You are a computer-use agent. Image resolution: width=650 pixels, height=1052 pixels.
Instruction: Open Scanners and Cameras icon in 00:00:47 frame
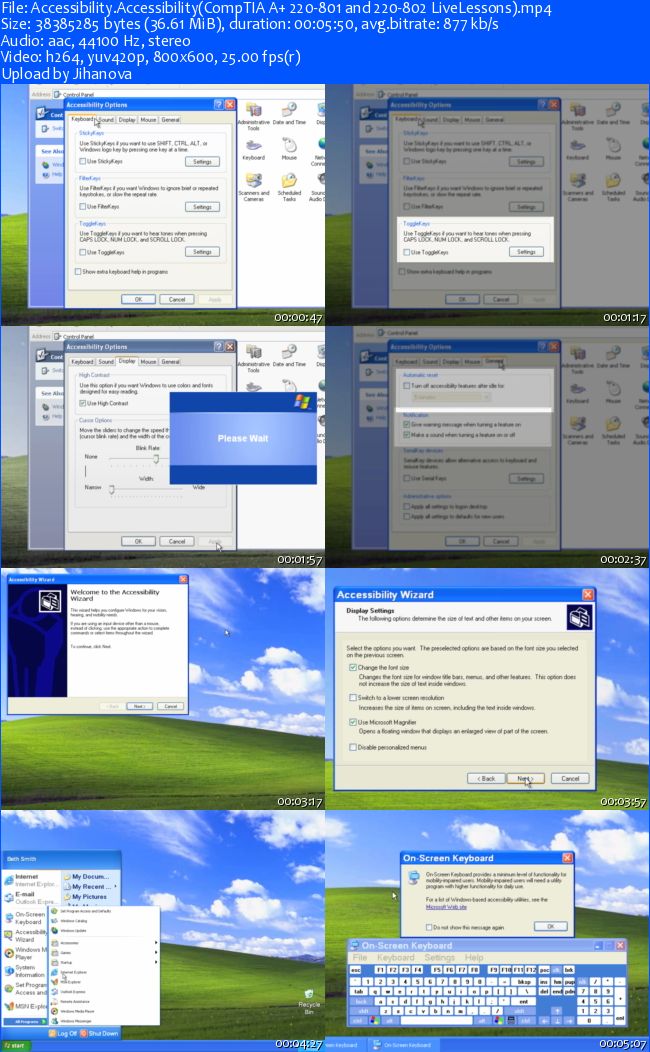(253, 180)
